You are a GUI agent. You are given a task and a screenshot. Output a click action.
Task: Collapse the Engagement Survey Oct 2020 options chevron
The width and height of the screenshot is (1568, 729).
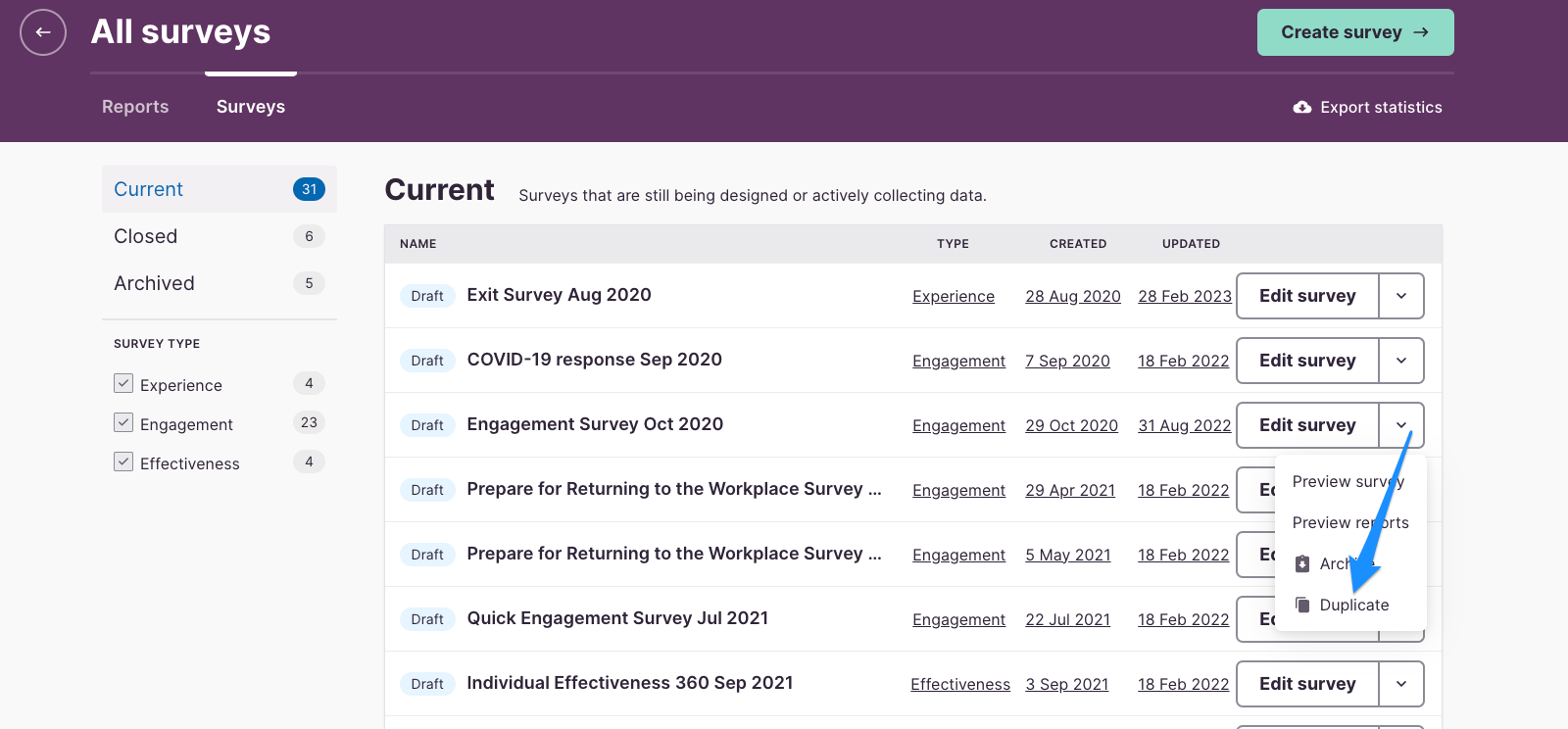[1401, 425]
